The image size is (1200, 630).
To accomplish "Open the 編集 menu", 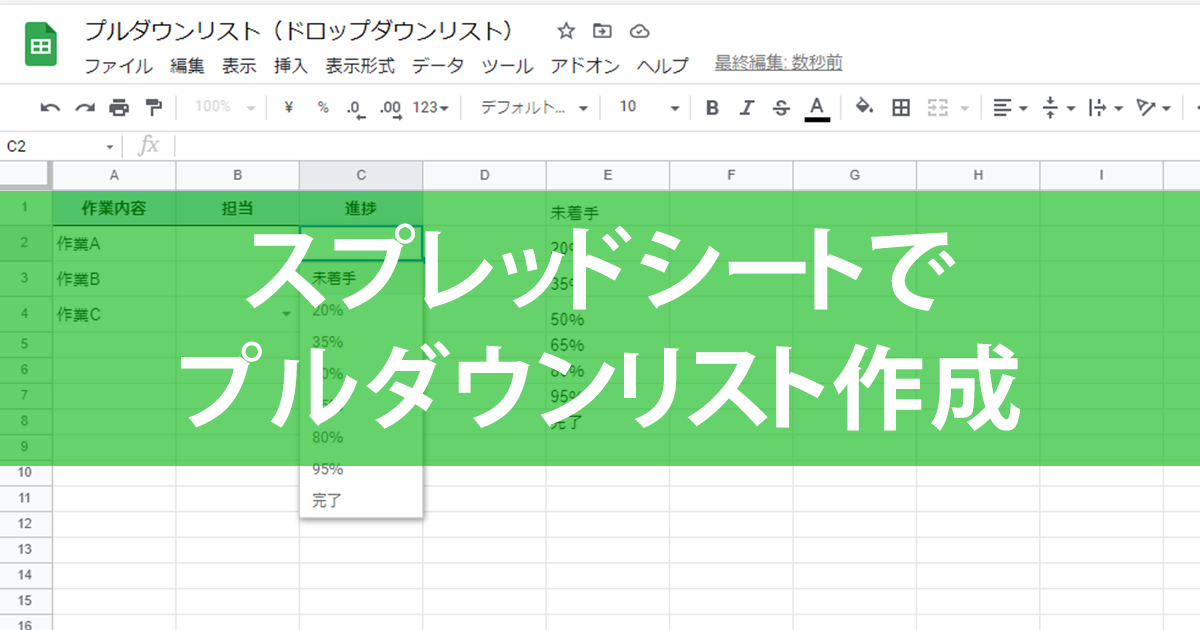I will click(x=187, y=66).
